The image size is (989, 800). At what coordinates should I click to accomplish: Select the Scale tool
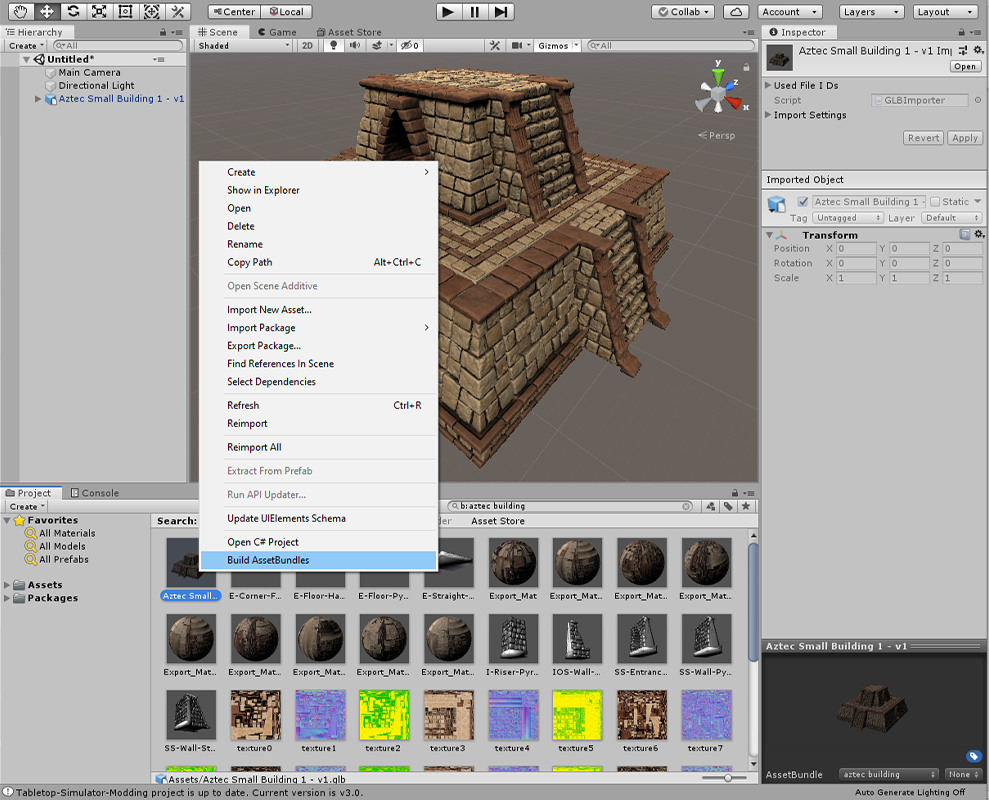coord(97,11)
